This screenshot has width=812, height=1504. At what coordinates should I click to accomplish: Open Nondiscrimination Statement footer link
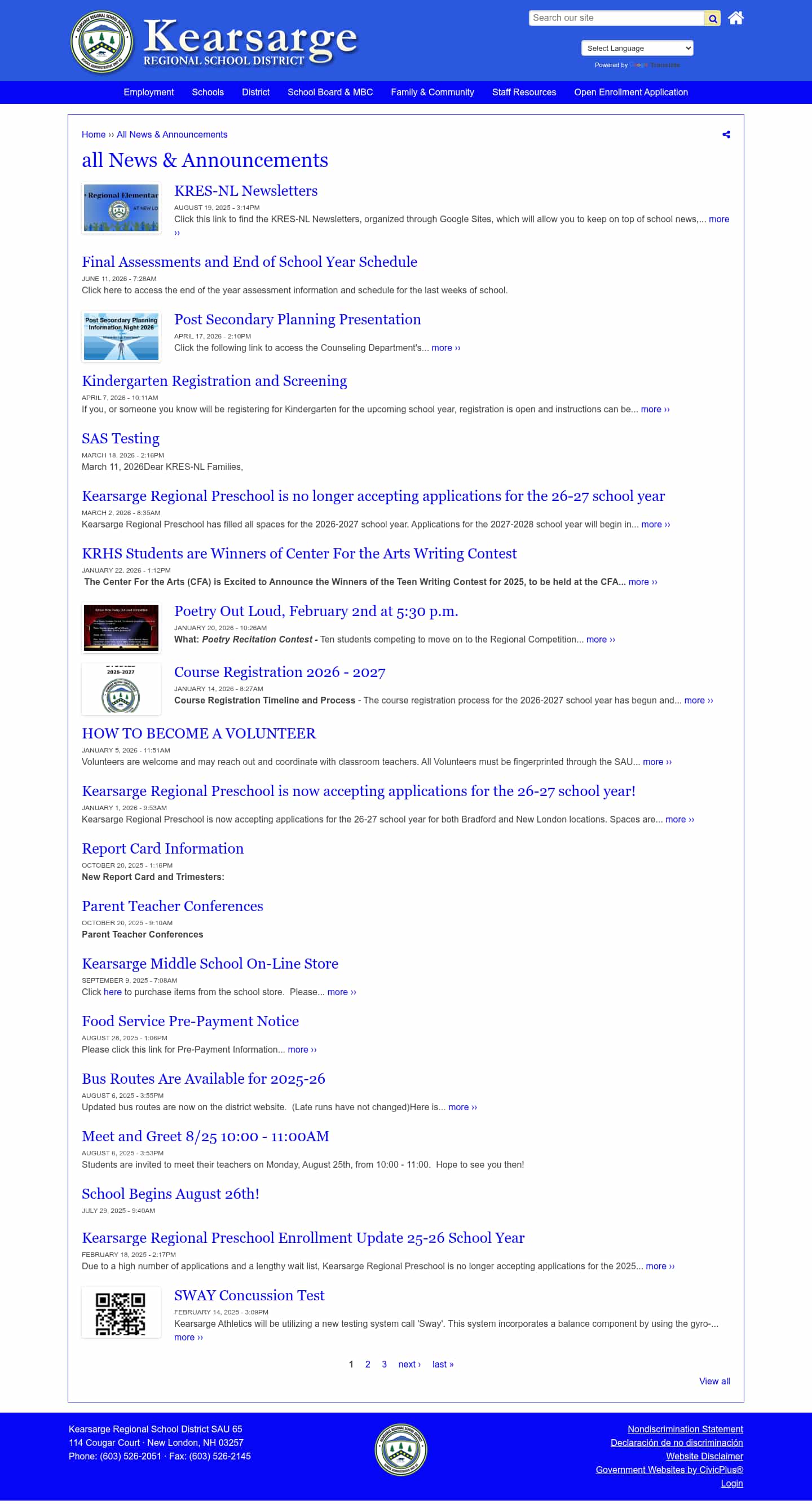pyautogui.click(x=685, y=1430)
